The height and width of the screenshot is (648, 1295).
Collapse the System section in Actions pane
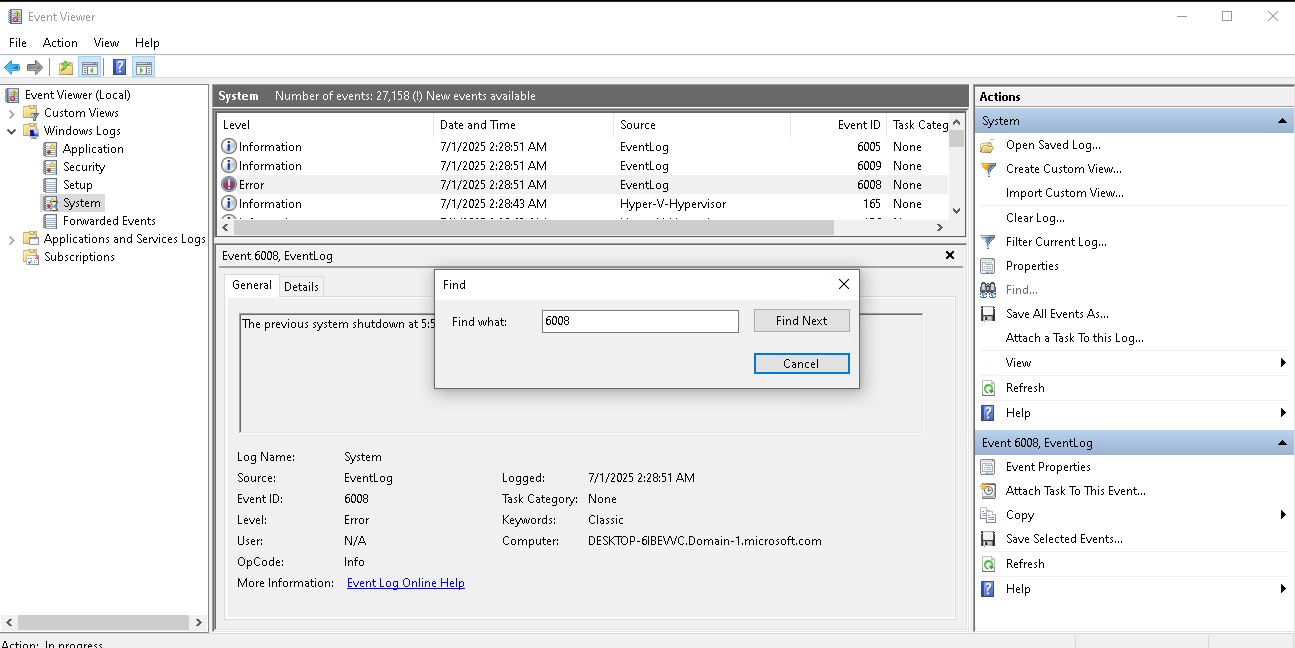point(1282,121)
